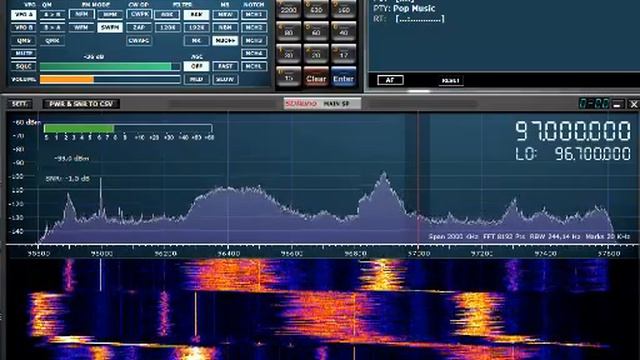Select the highlighted SWFM mode
The height and width of the screenshot is (360, 640).
point(110,28)
